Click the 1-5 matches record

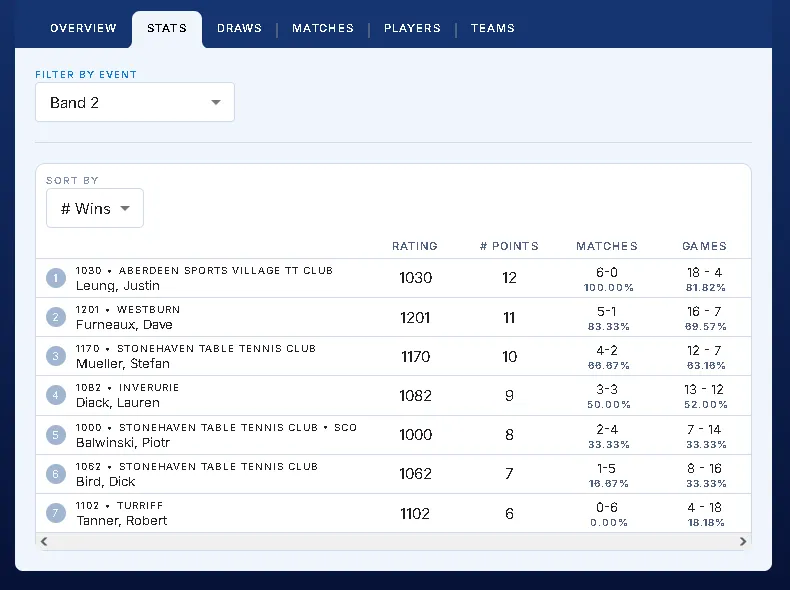point(607,469)
